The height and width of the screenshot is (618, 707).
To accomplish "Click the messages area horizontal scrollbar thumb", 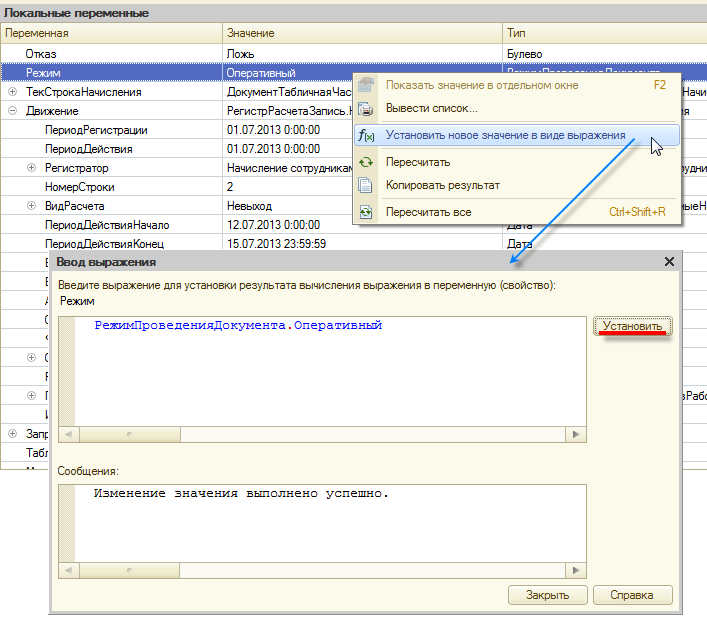I will 129,570.
